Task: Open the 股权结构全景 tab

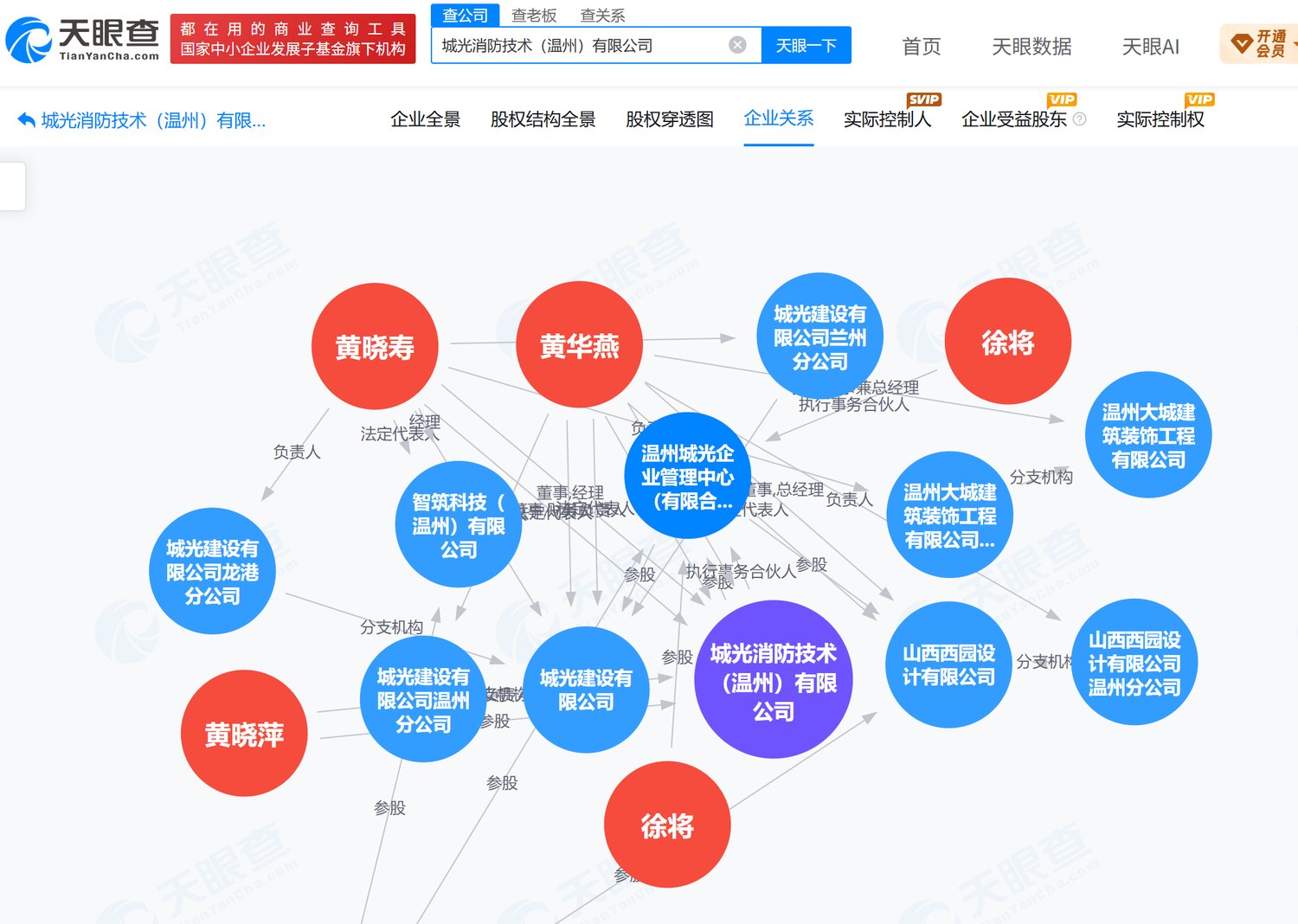Action: click(x=543, y=119)
